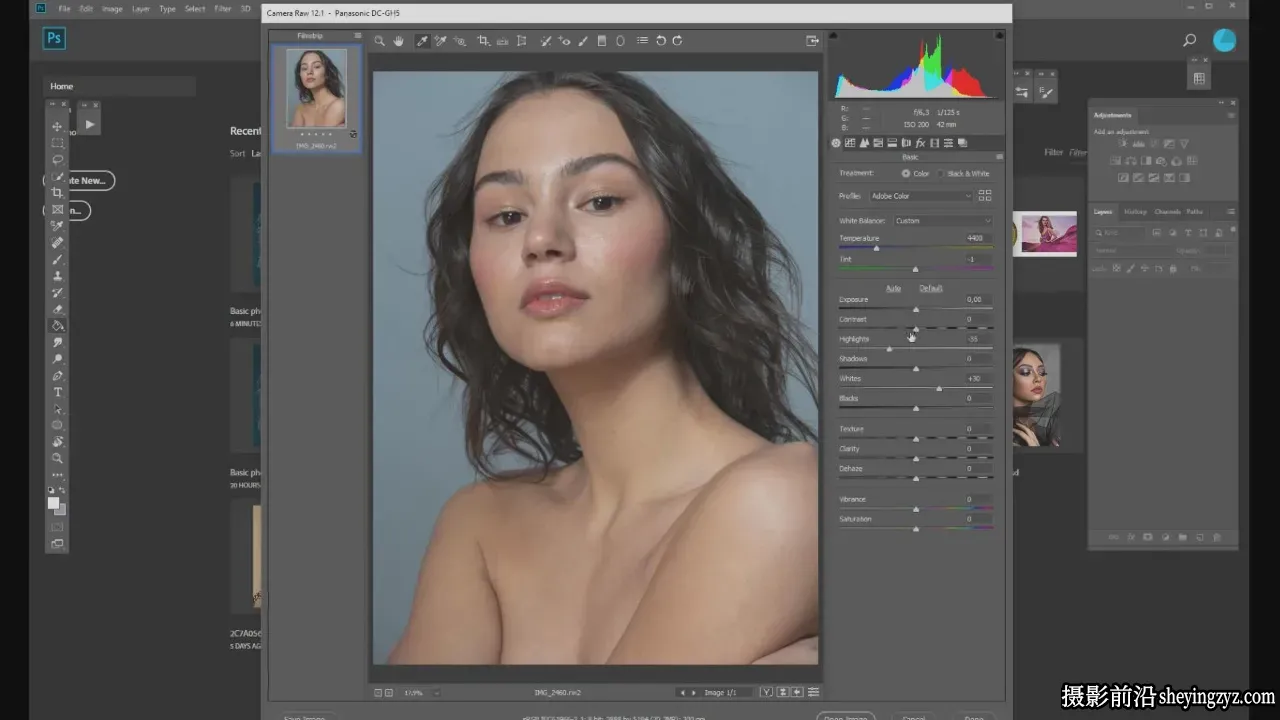Open the Camera Raw preferences list icon

click(641, 41)
